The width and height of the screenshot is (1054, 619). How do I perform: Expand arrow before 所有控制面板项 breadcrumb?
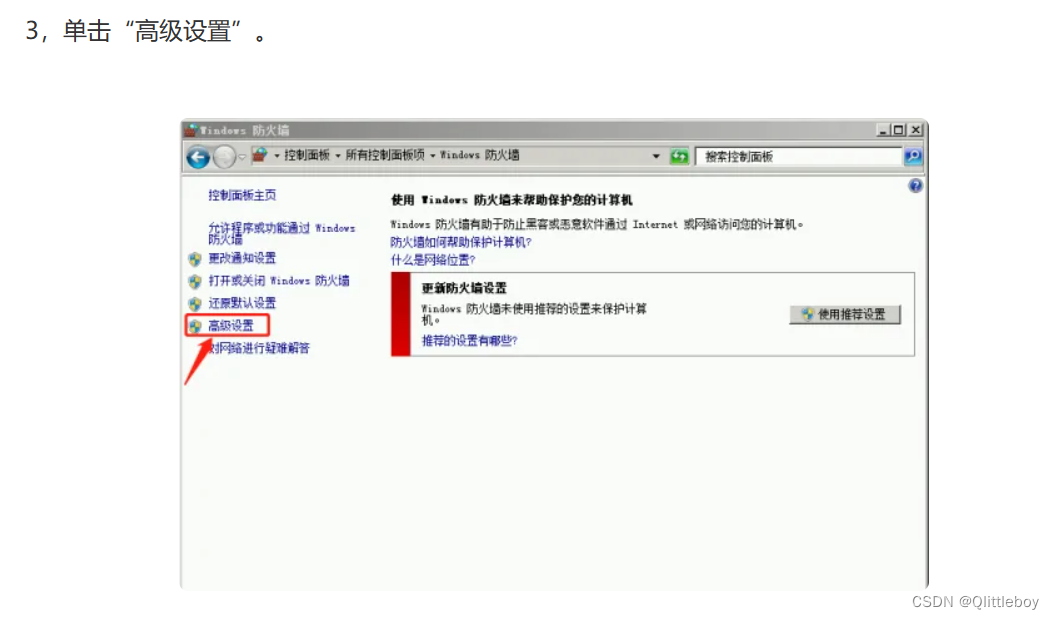338,156
